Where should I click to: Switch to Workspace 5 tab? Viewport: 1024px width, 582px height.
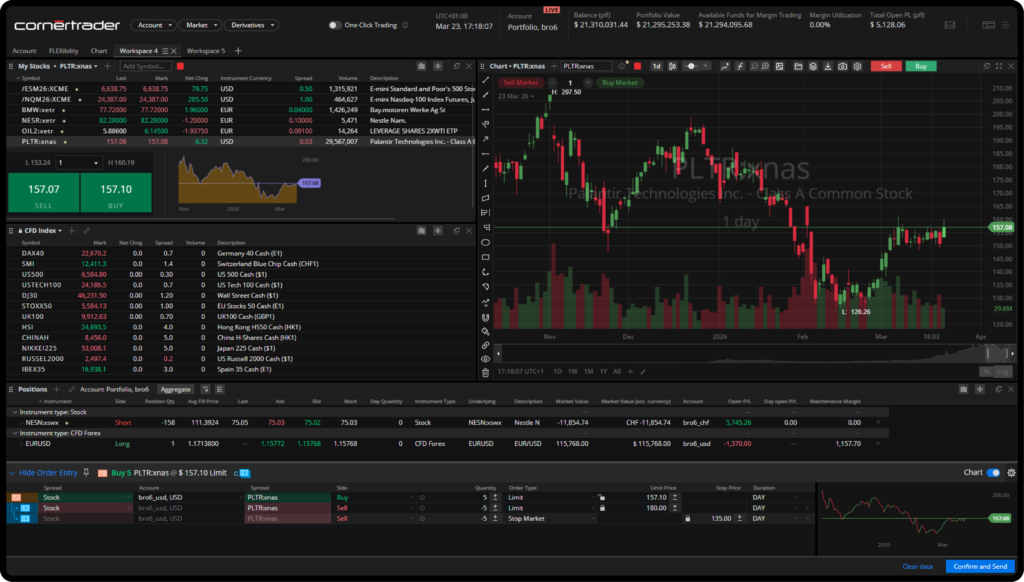[x=206, y=51]
